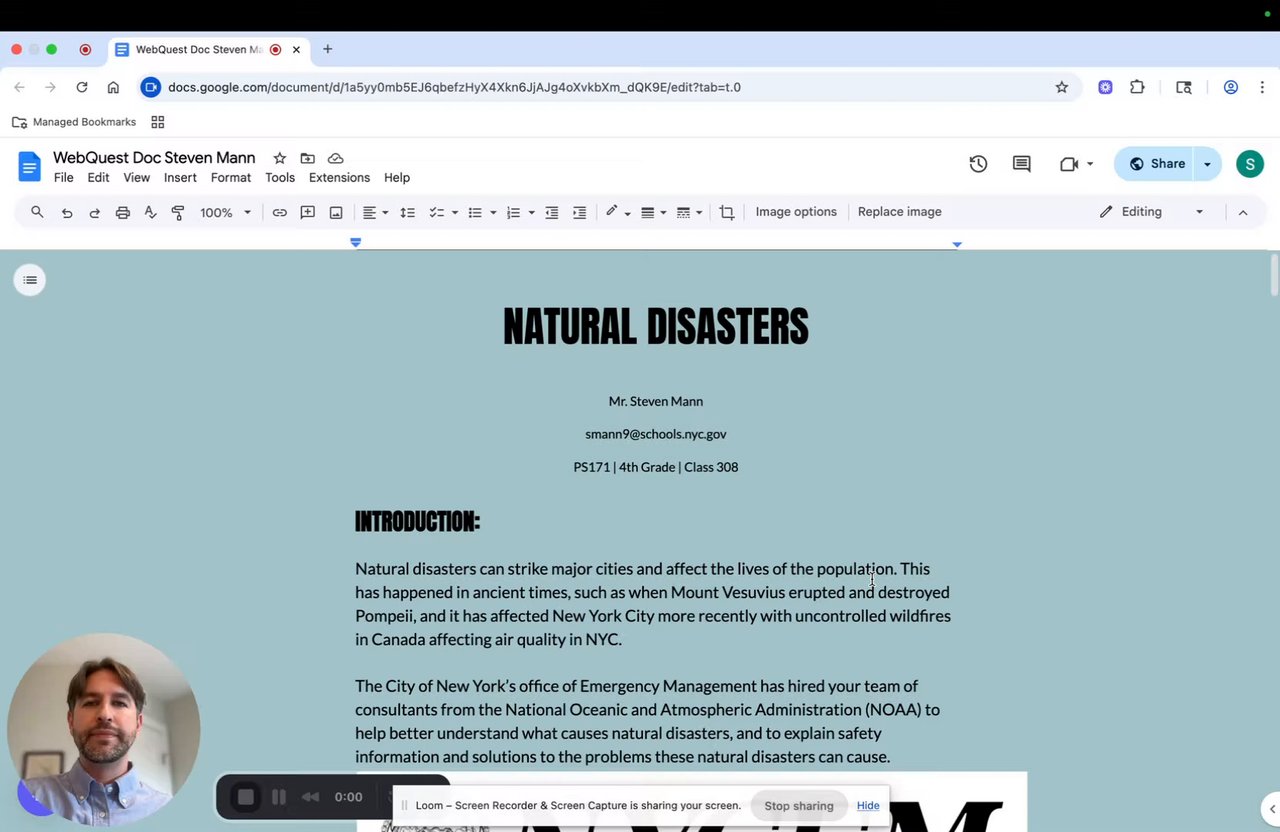
Task: Stop the Loom recording
Action: click(x=246, y=797)
